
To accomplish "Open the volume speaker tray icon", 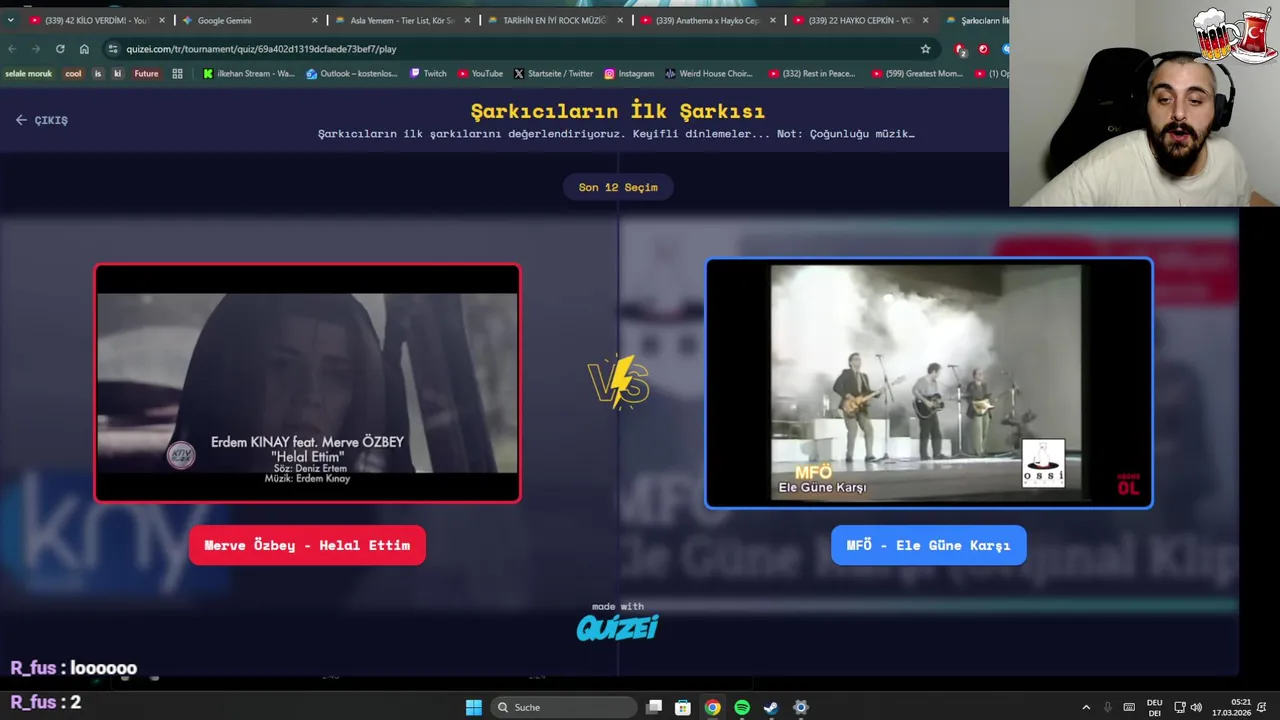I will tap(1196, 707).
